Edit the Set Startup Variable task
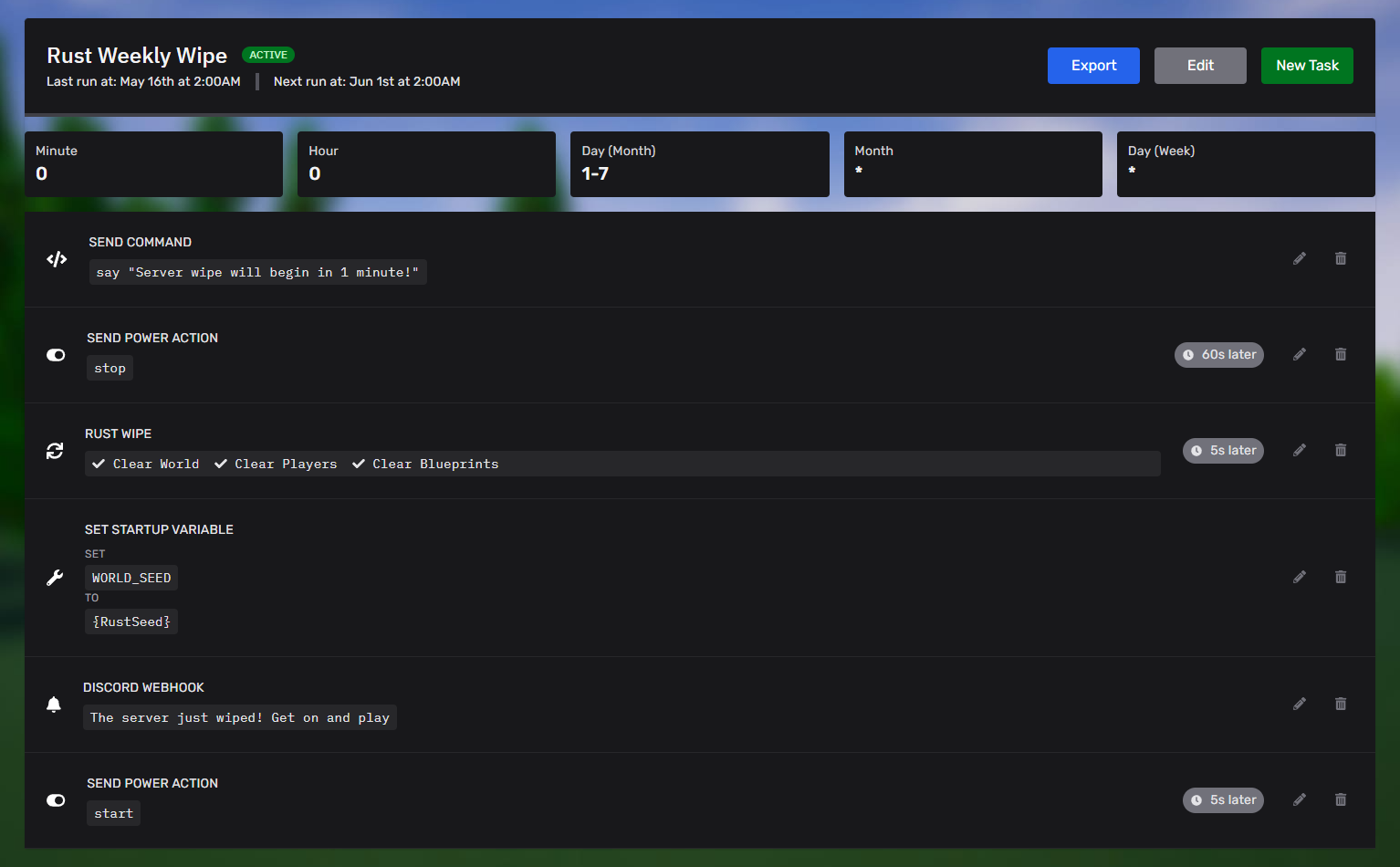This screenshot has height=867, width=1400. point(1299,578)
